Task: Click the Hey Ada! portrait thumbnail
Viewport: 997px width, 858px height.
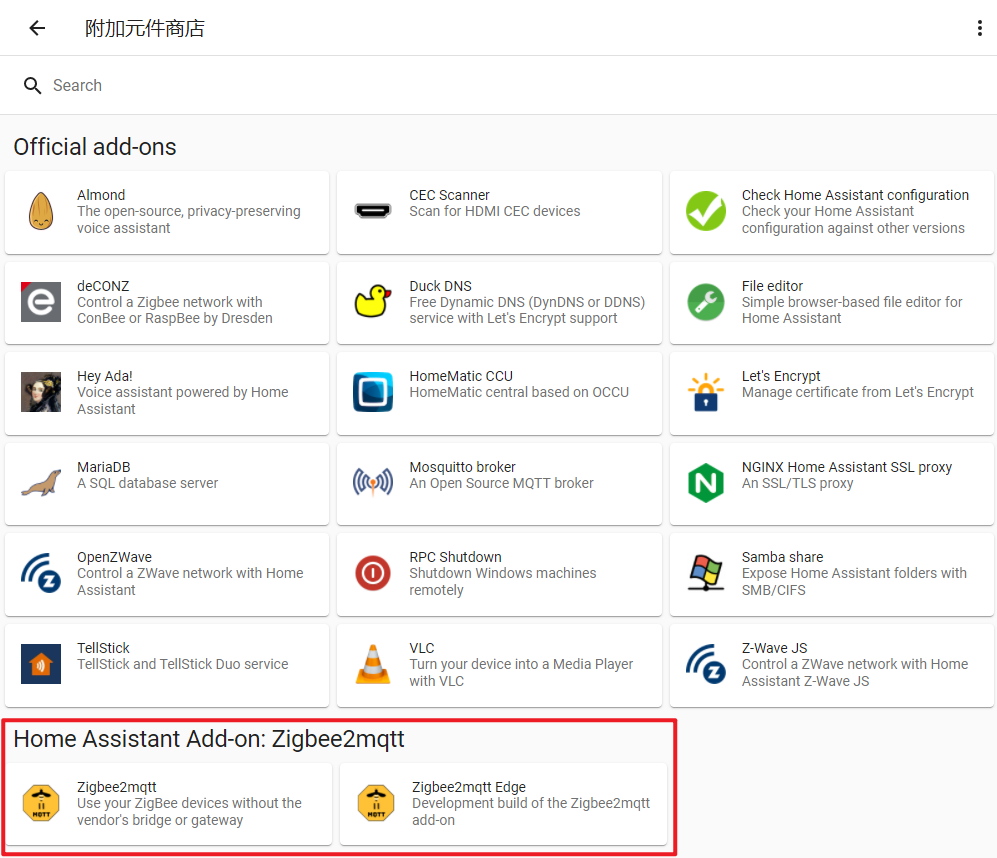Action: [41, 393]
